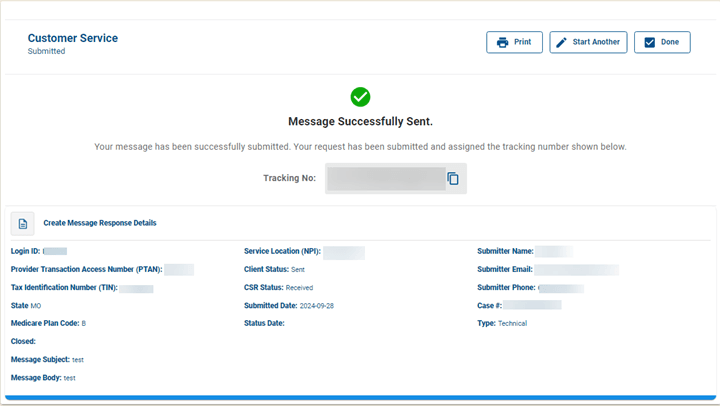Click the Login ID label
Screen dimensions: 720x406
25,251
